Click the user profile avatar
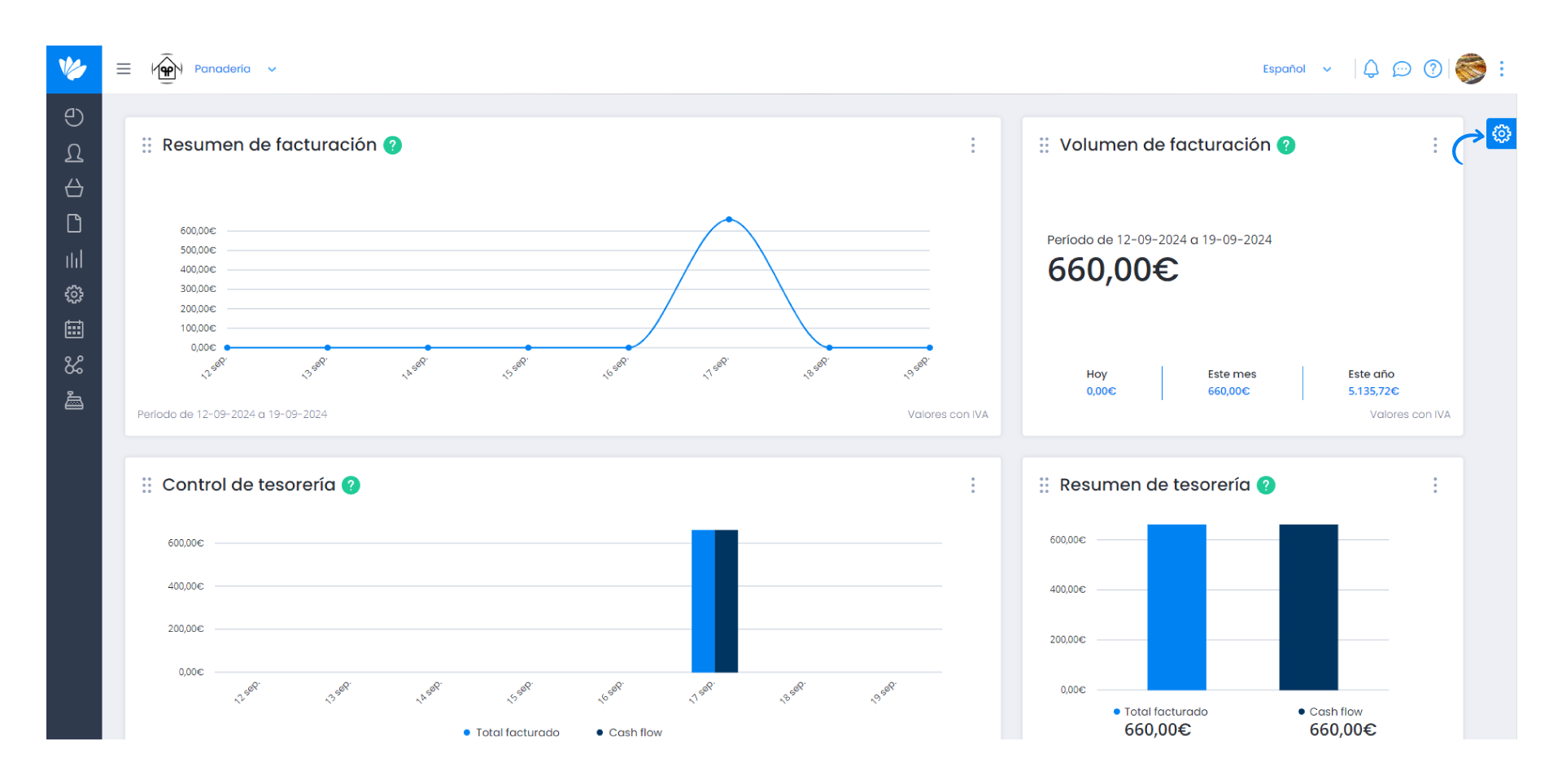The width and height of the screenshot is (1562, 784). (x=1471, y=69)
